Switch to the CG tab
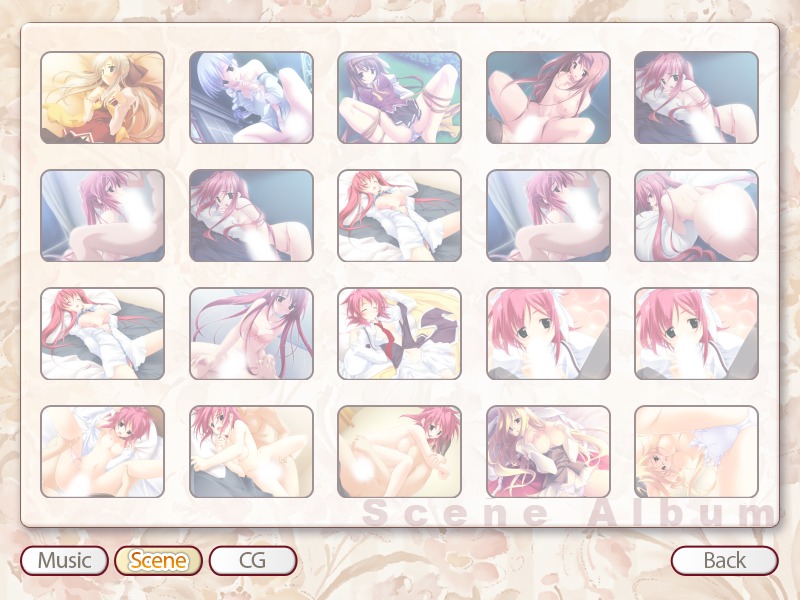The width and height of the screenshot is (800, 600). point(253,560)
